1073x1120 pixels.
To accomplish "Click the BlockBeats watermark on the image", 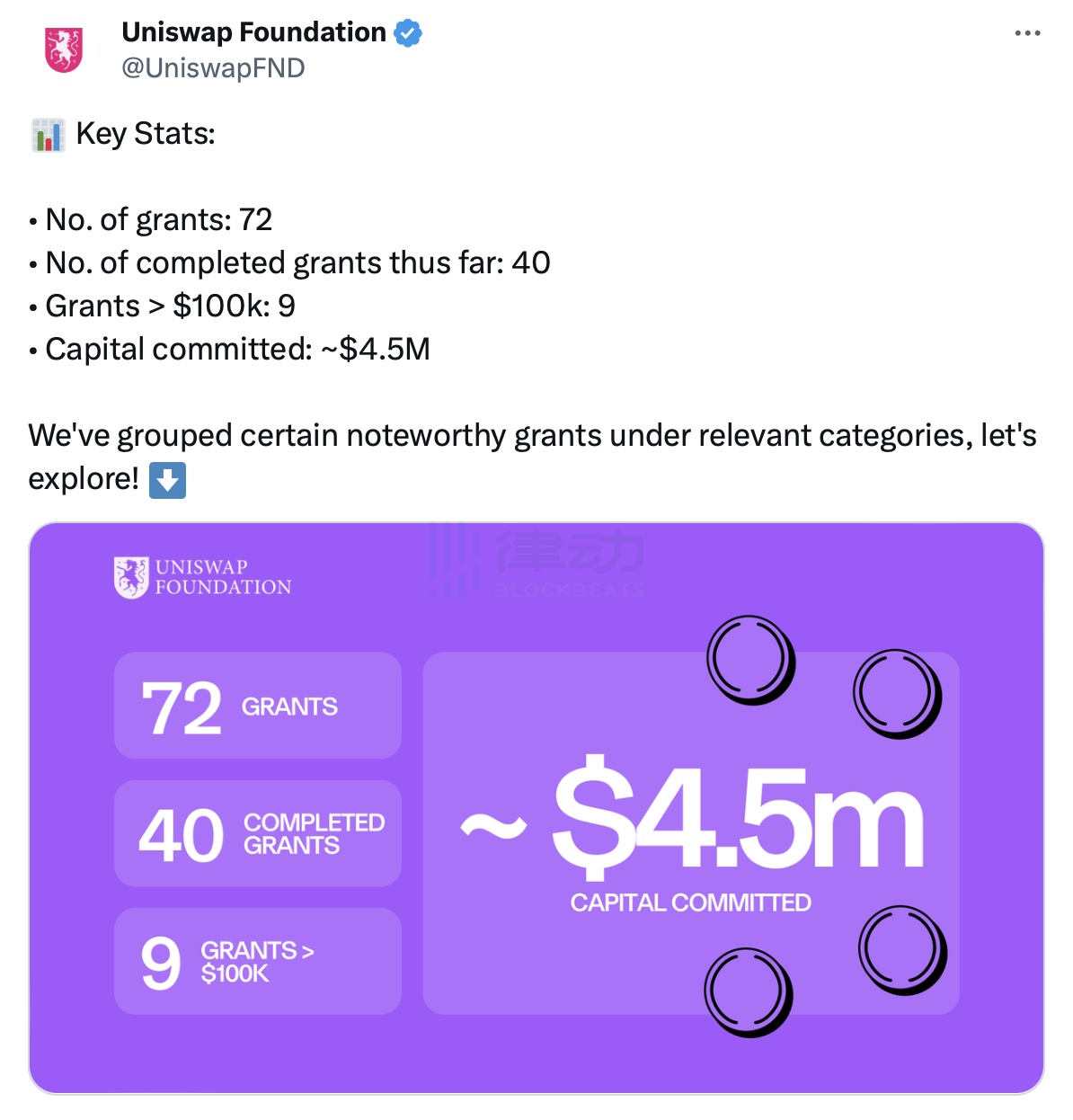I will pyautogui.click(x=536, y=563).
